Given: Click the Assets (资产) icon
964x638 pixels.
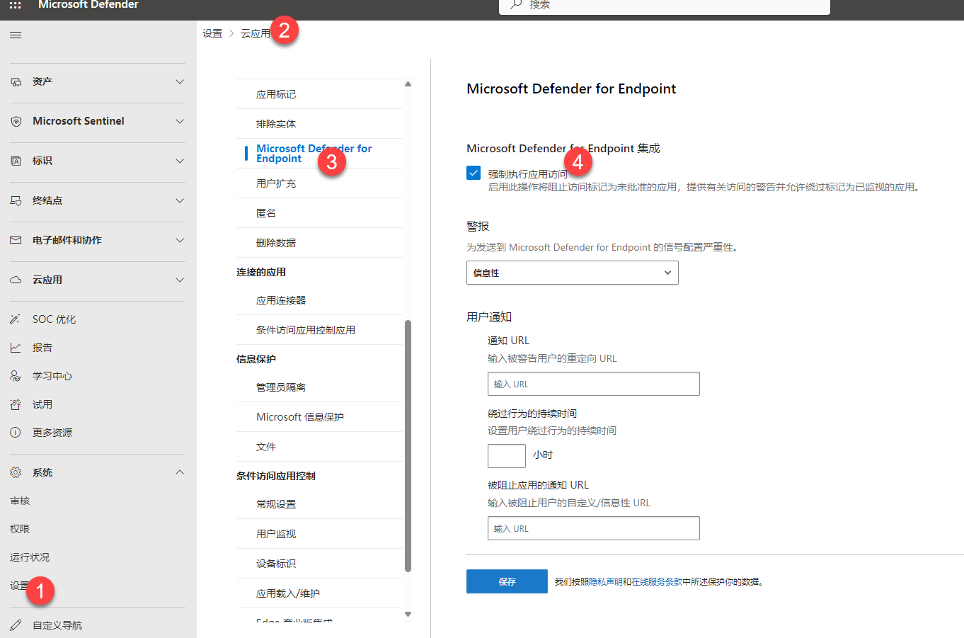Looking at the screenshot, I should (x=16, y=82).
